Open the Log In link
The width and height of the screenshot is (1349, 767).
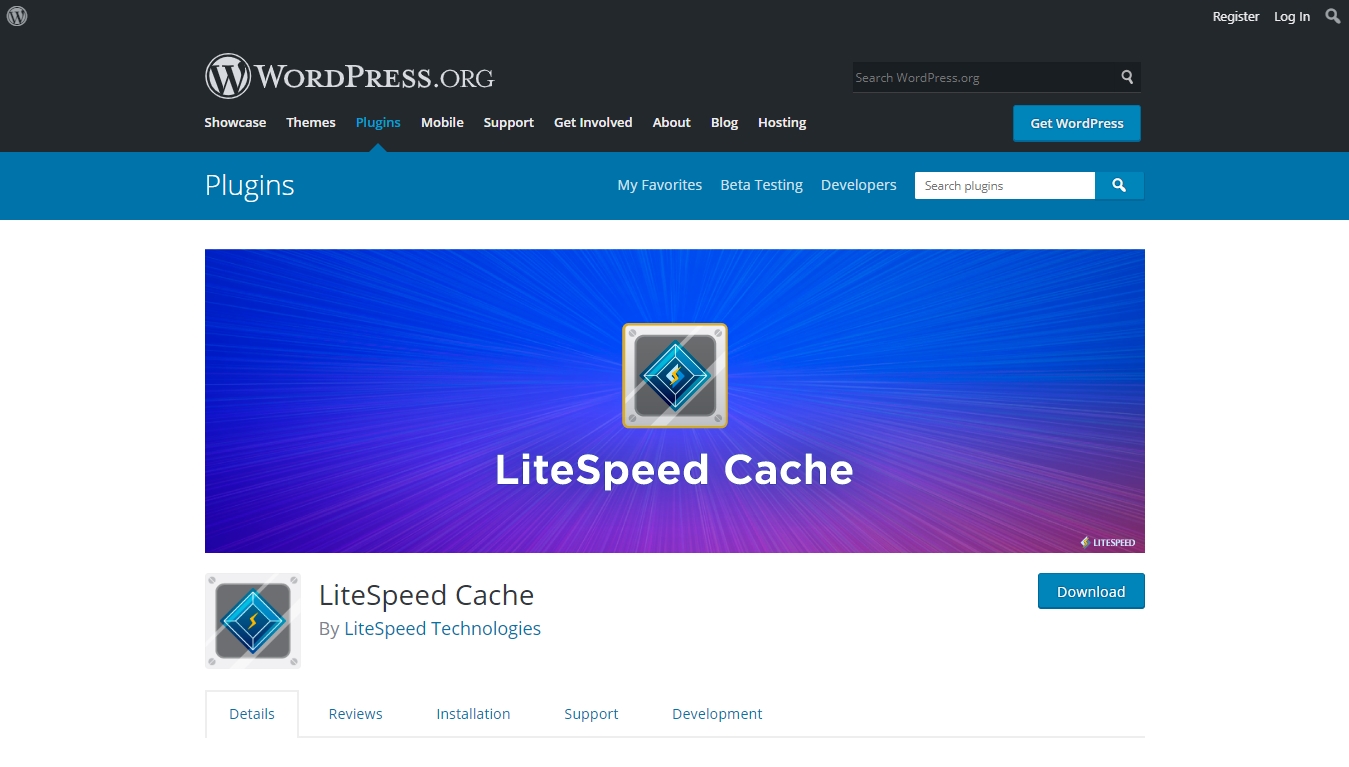point(1292,16)
